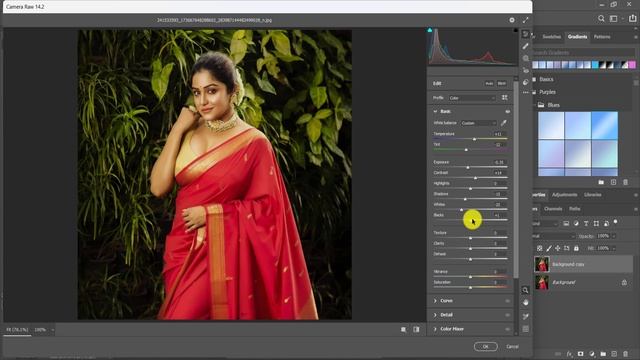Switch to Patterns tab in Photoshop
Image resolution: width=640 pixels, height=360 pixels.
(602, 37)
